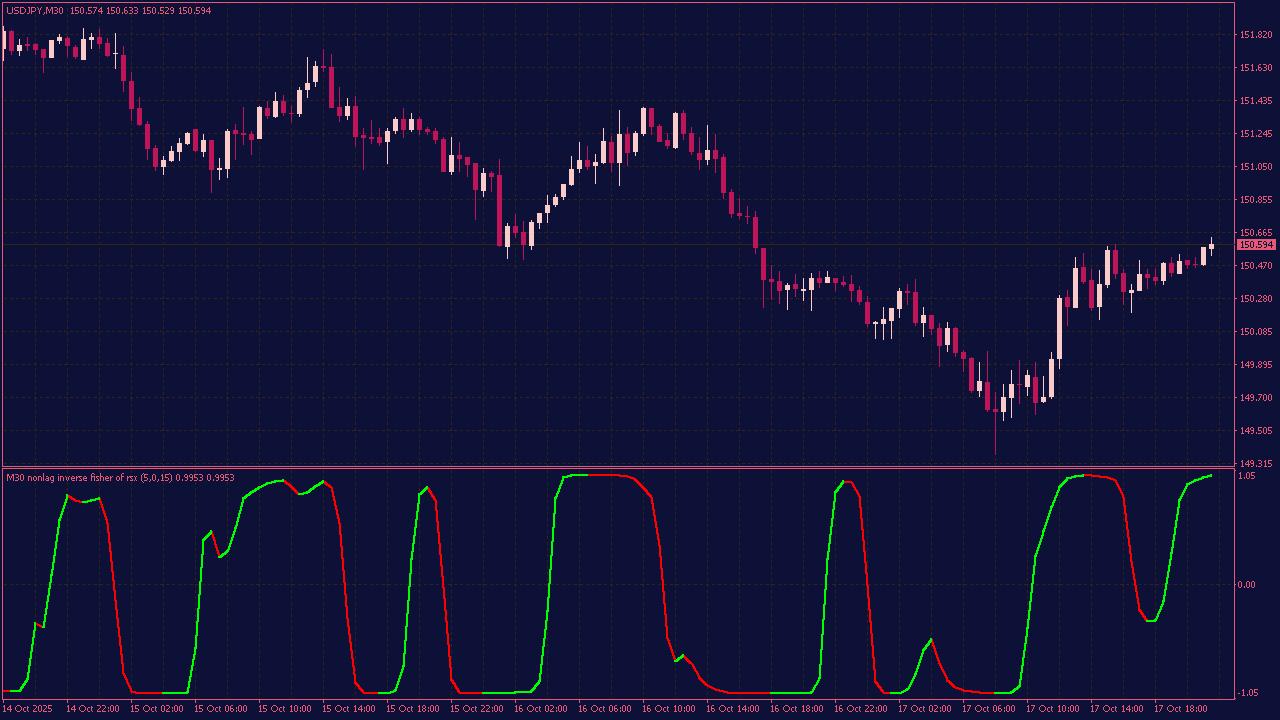Click the 0.00 indicator scale value
This screenshot has width=1280, height=720.
point(1248,583)
